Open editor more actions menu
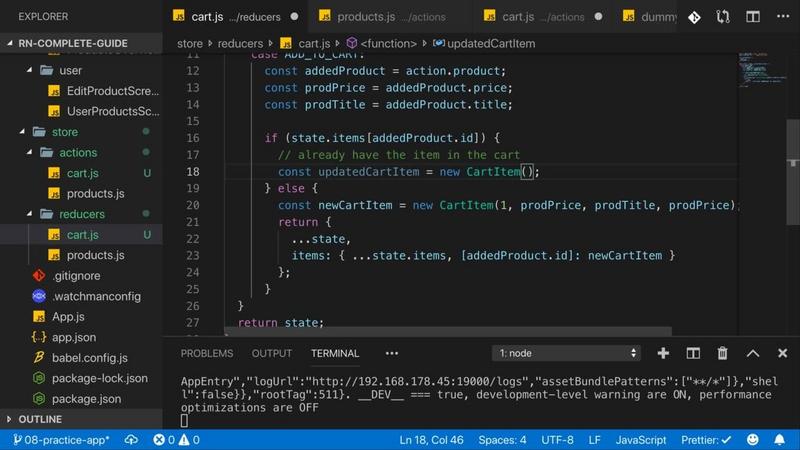Screen dimensions: 800x450 pos(783,17)
